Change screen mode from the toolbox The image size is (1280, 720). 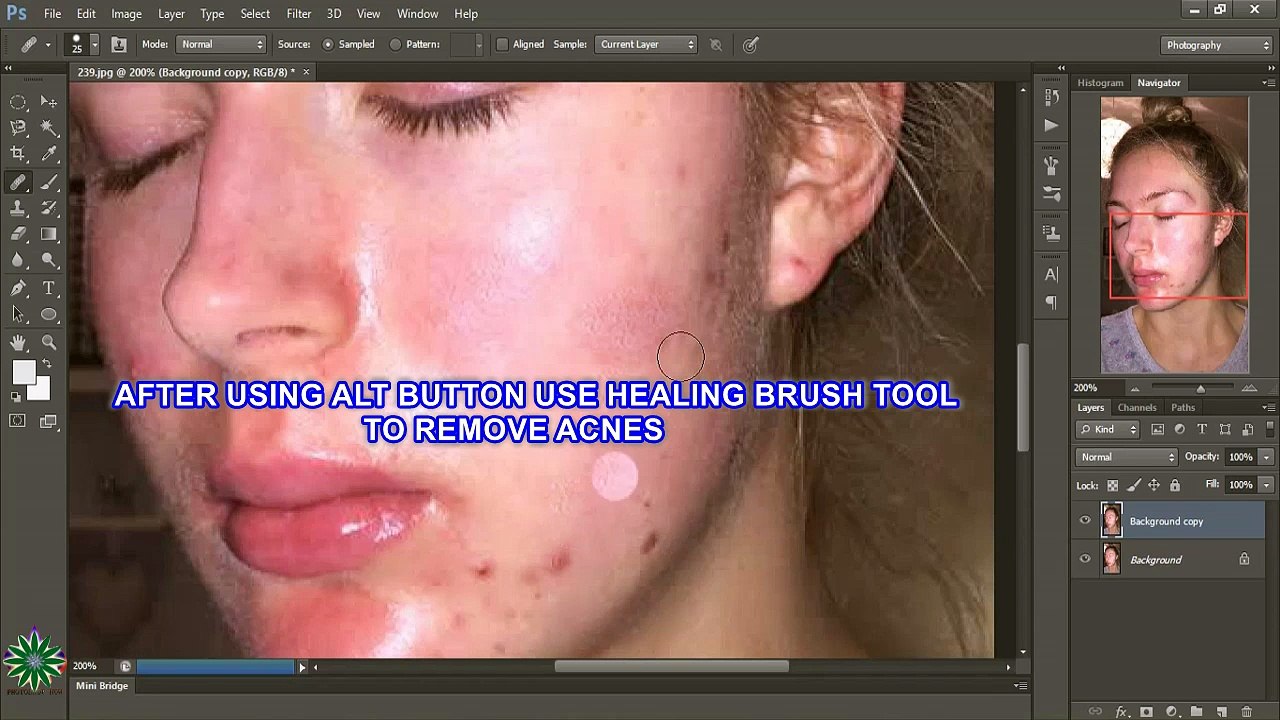pos(49,421)
